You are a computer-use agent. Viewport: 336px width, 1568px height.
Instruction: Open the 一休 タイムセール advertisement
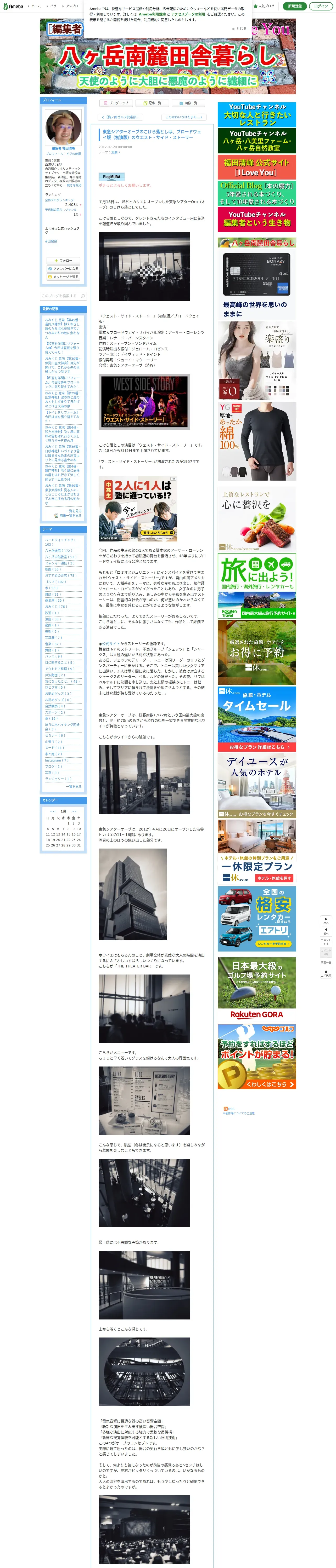click(257, 719)
